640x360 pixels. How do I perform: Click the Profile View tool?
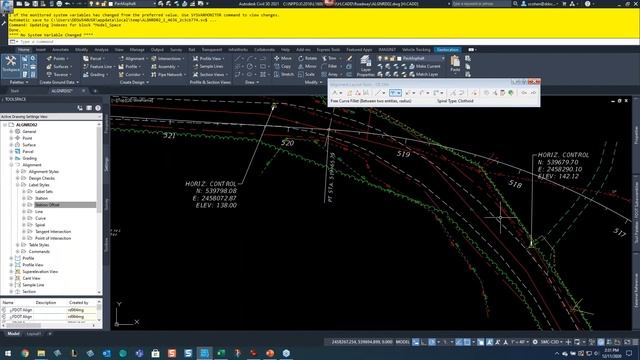point(209,58)
